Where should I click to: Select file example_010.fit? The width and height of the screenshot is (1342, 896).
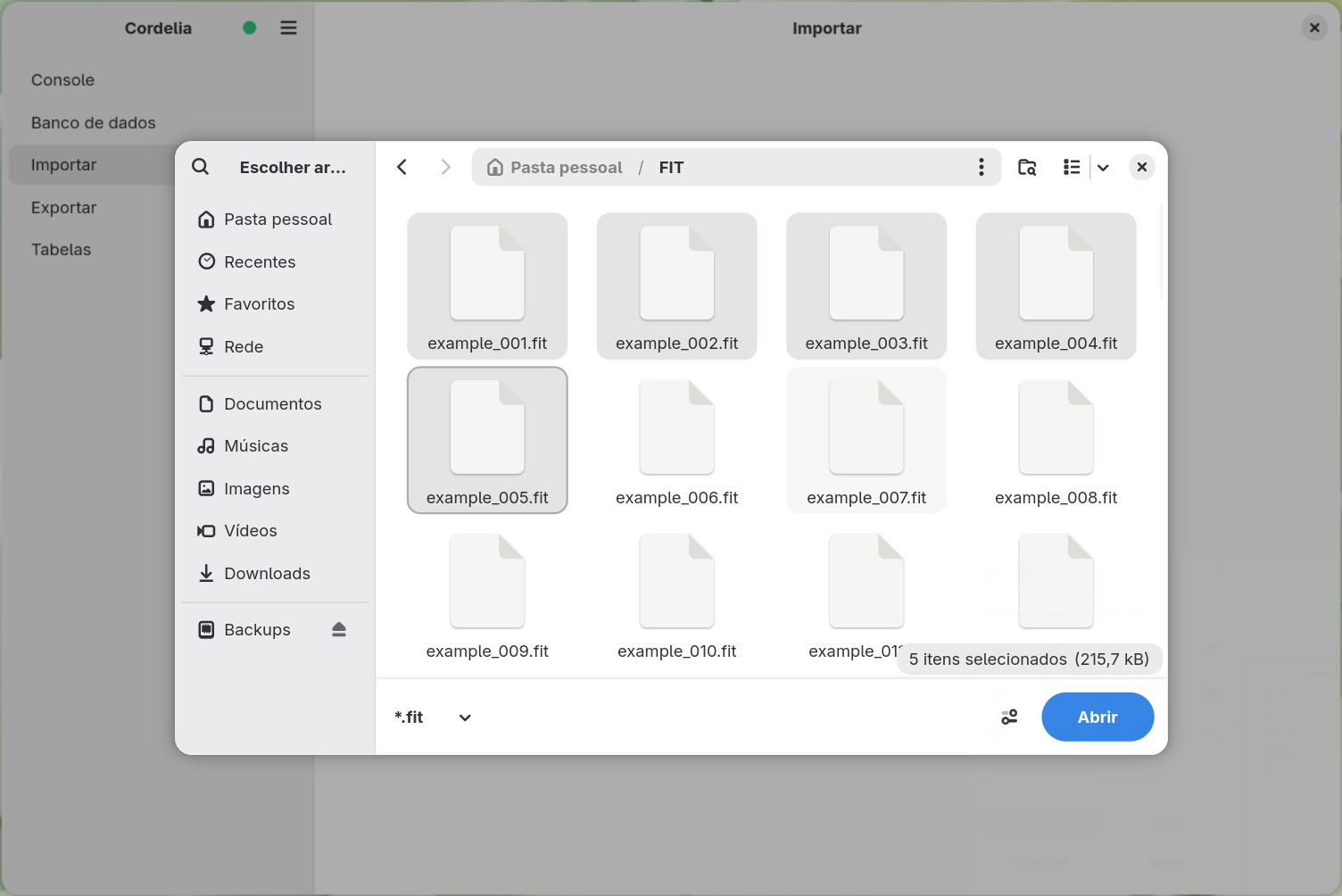point(677,594)
